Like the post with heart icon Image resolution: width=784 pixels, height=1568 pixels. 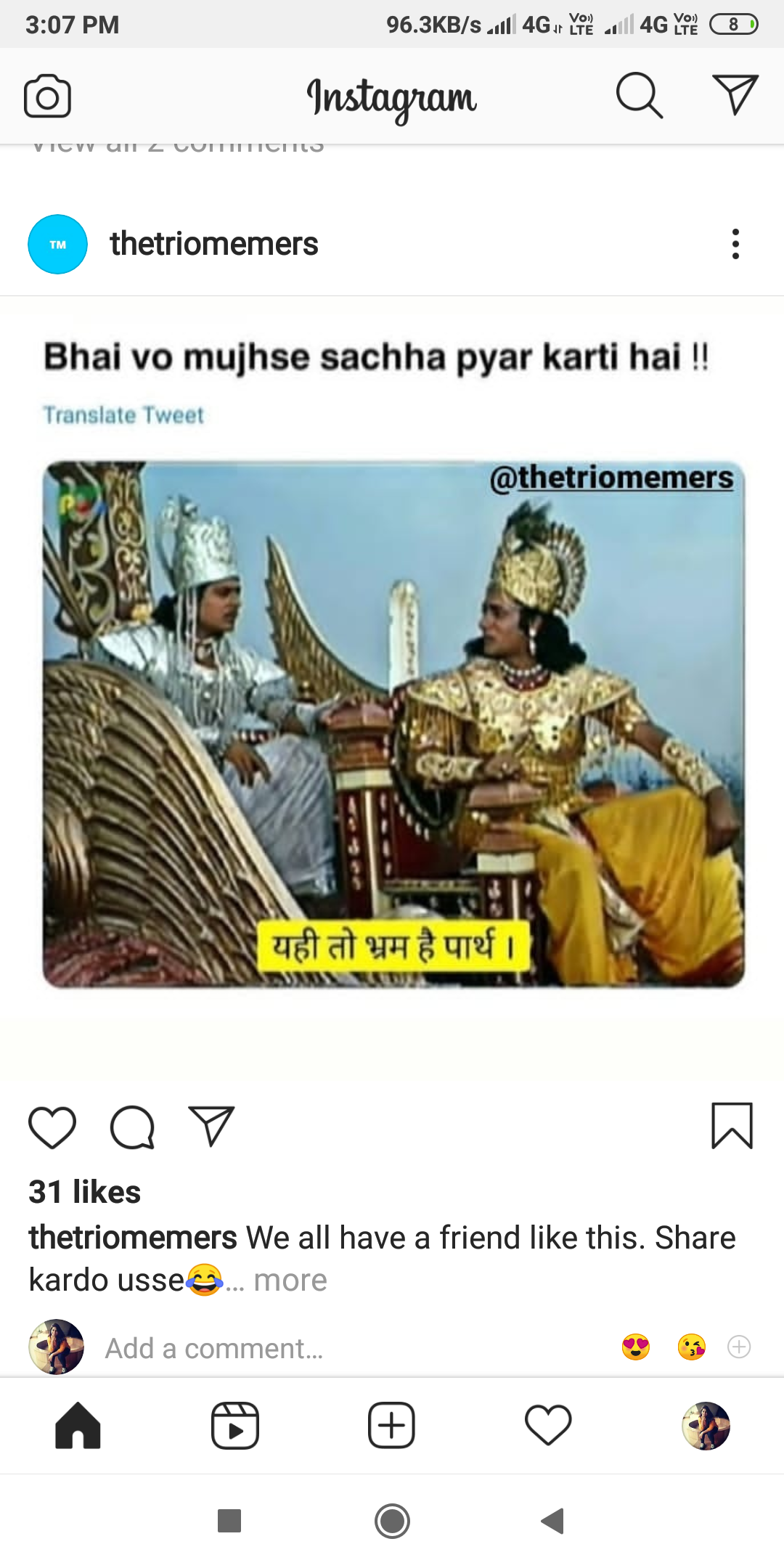pyautogui.click(x=52, y=1127)
